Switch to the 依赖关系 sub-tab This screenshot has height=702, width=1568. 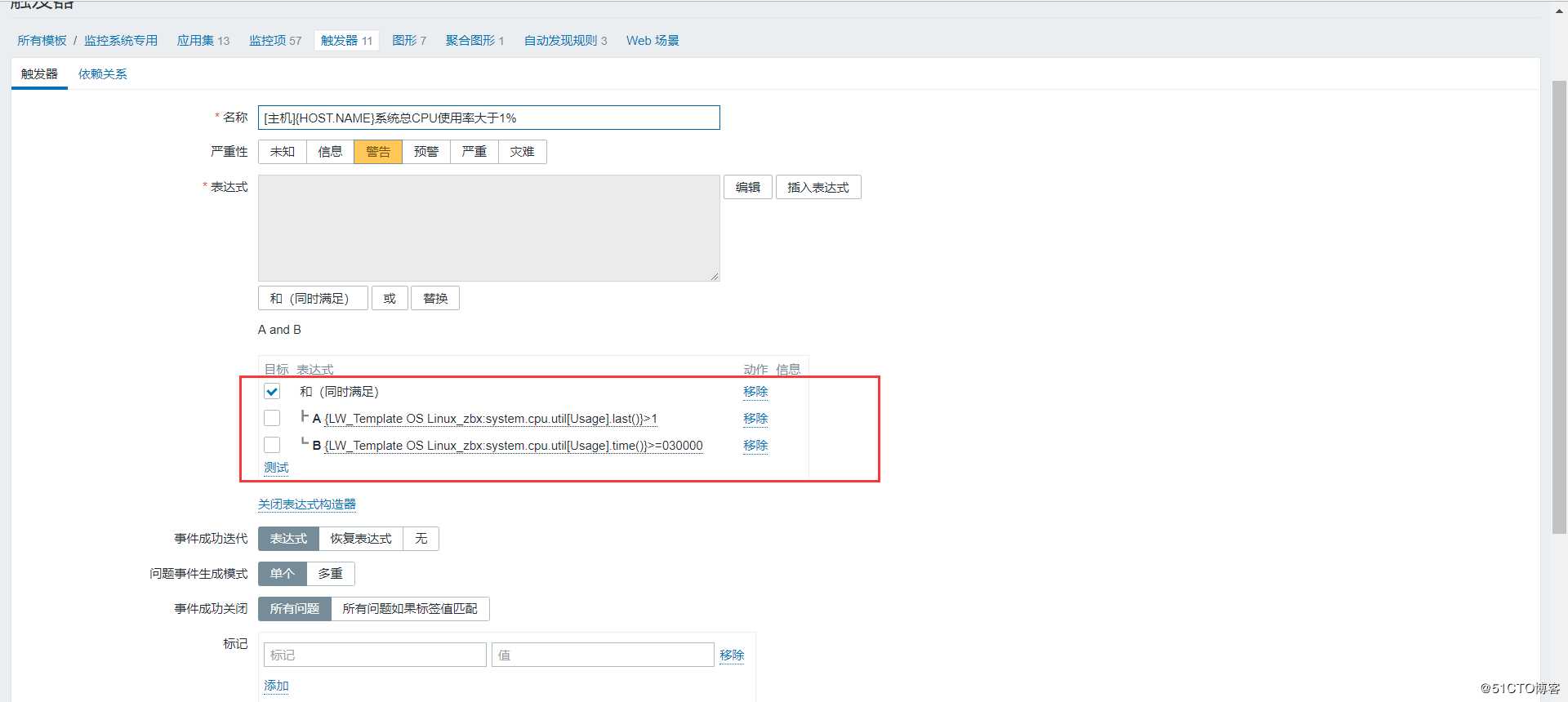(103, 74)
